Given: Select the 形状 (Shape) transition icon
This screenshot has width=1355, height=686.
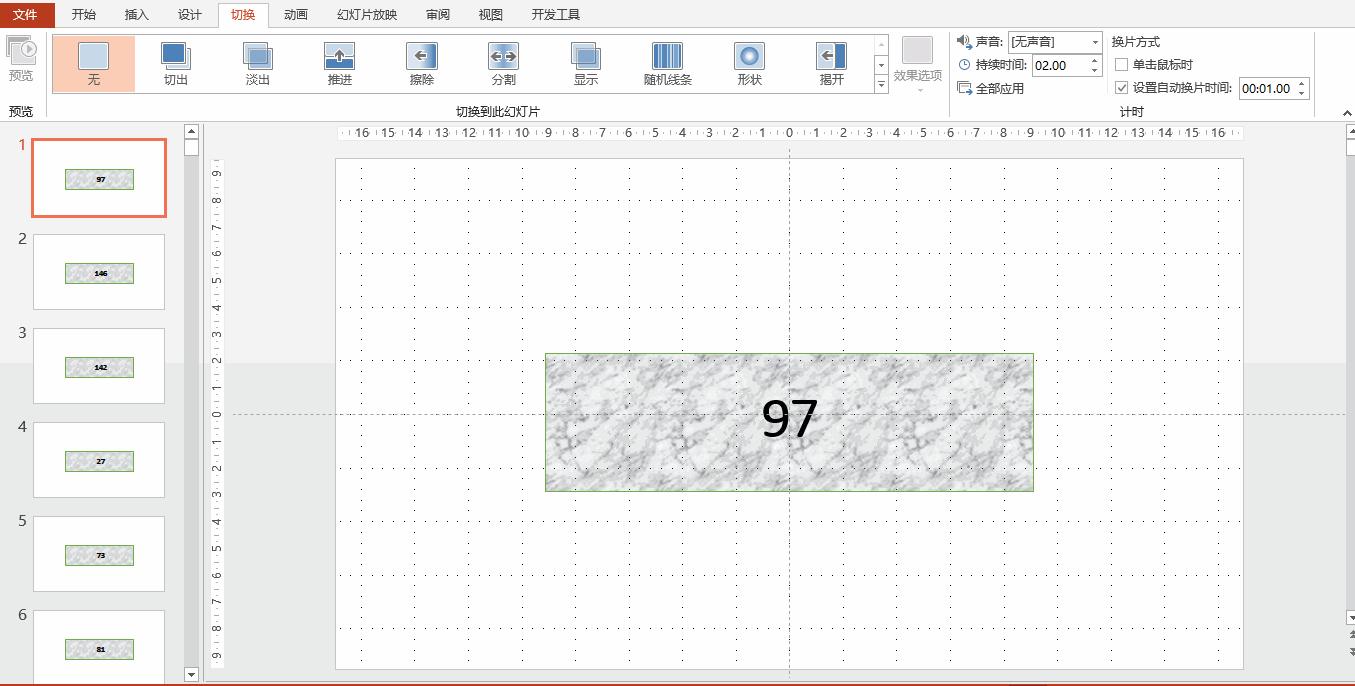Looking at the screenshot, I should pyautogui.click(x=749, y=64).
